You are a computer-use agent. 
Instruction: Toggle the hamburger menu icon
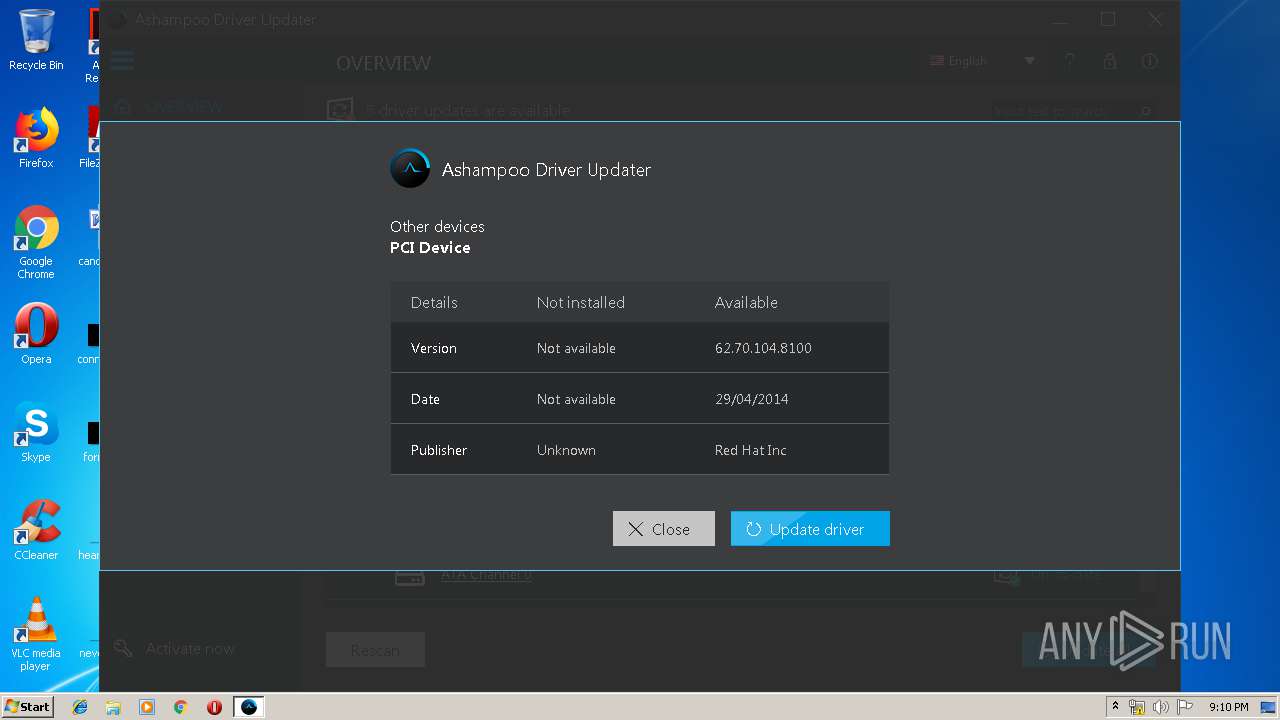pos(123,61)
